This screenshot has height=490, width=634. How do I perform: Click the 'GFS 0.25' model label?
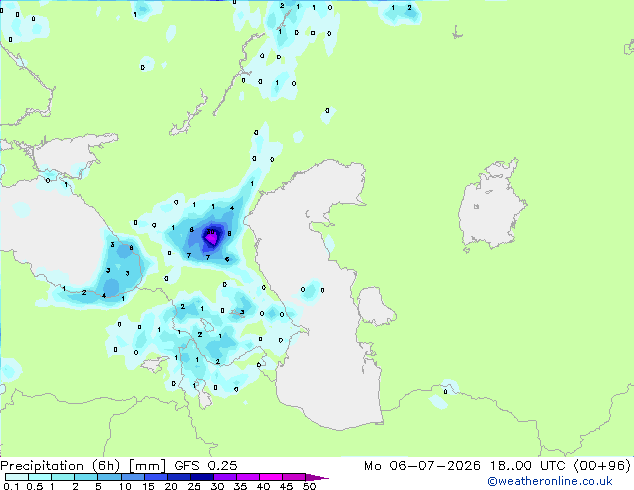[206, 466]
